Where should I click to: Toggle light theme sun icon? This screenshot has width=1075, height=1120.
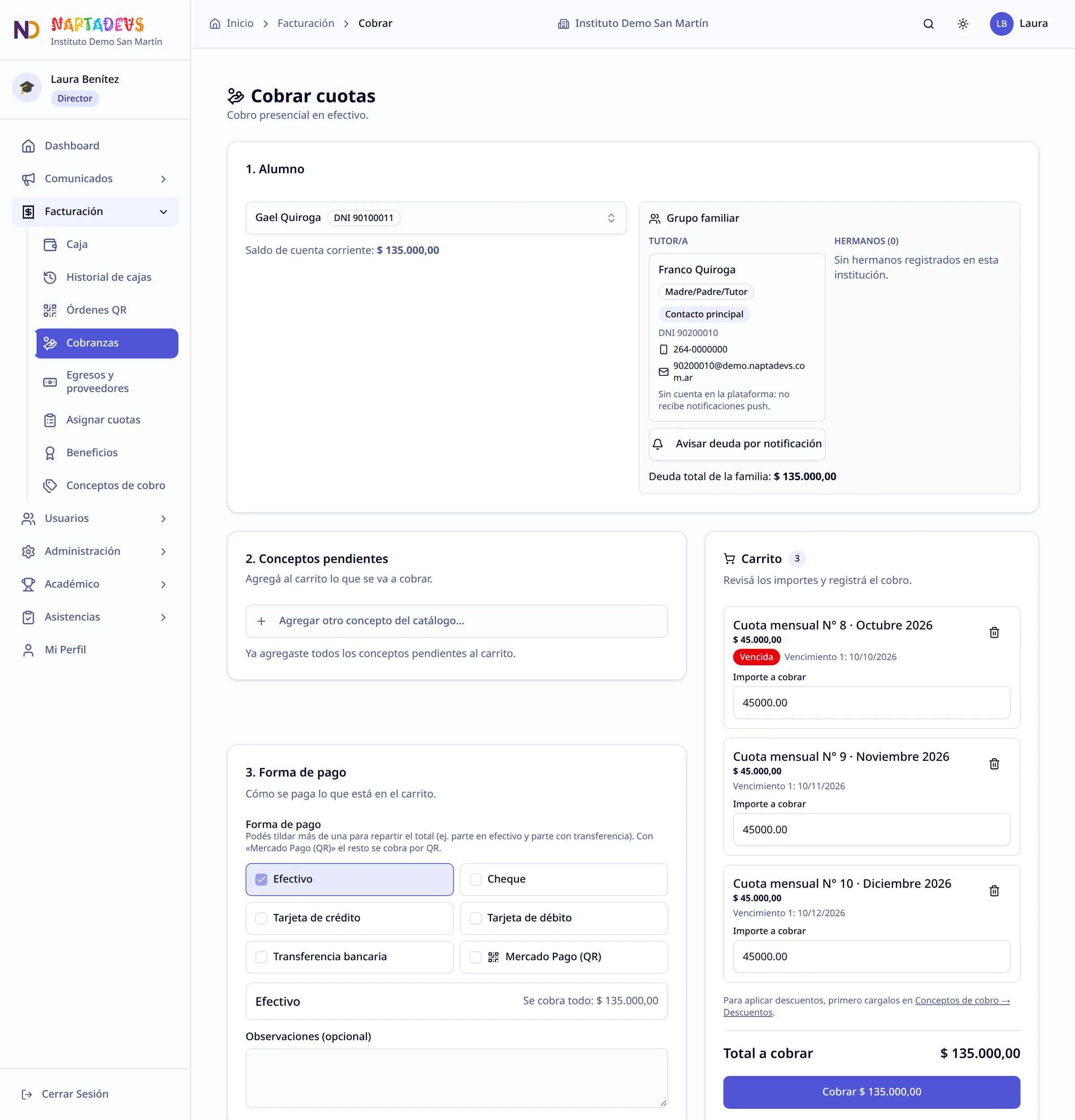[963, 24]
